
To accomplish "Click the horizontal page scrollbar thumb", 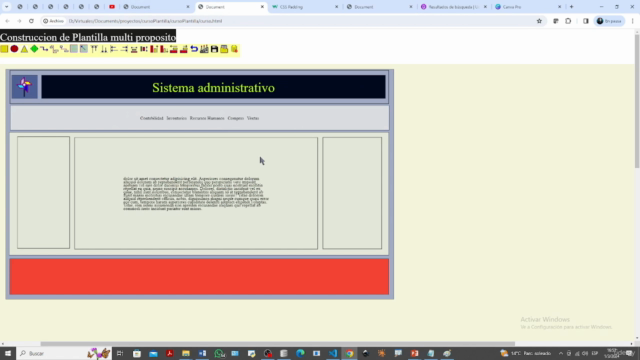I will 278,344.
